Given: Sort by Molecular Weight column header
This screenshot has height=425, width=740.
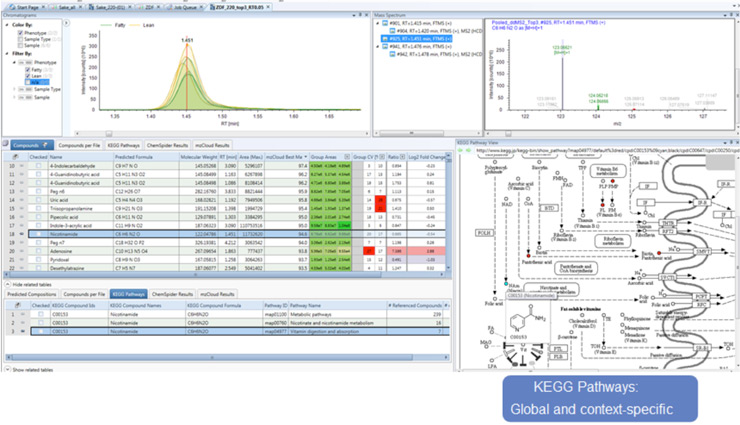Looking at the screenshot, I should [x=199, y=157].
